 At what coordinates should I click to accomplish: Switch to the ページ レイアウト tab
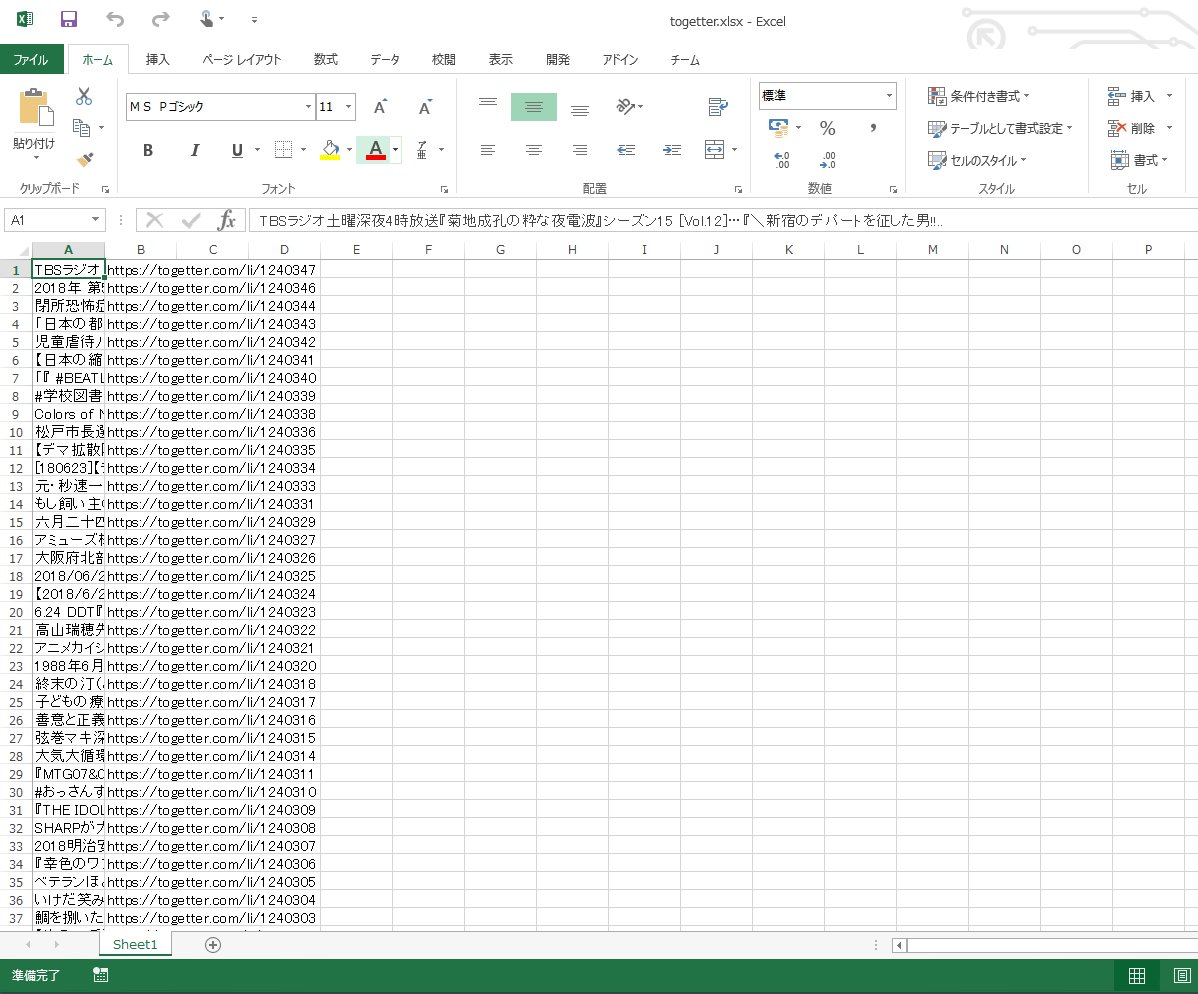241,60
